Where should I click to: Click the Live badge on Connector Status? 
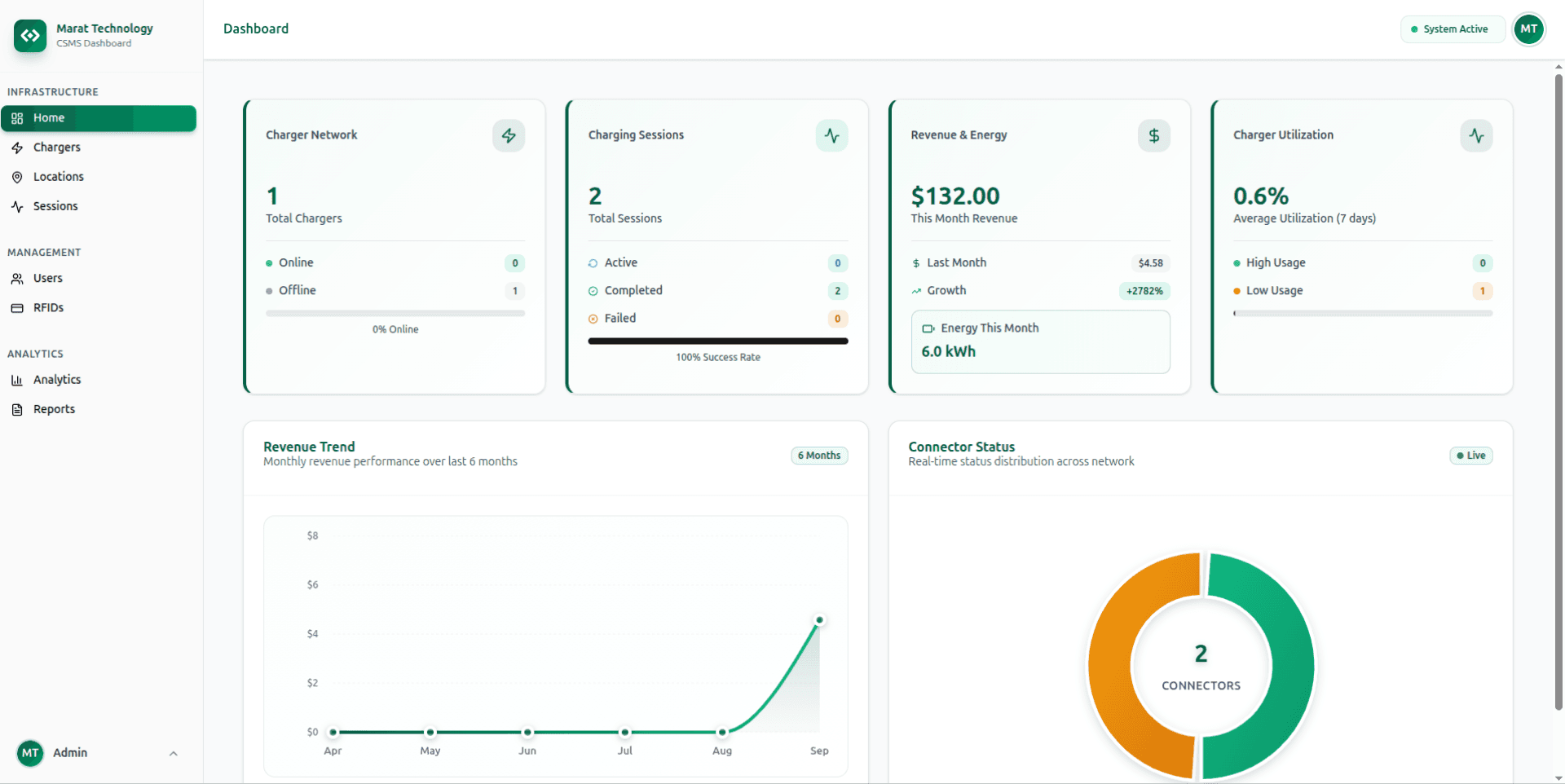[1470, 456]
